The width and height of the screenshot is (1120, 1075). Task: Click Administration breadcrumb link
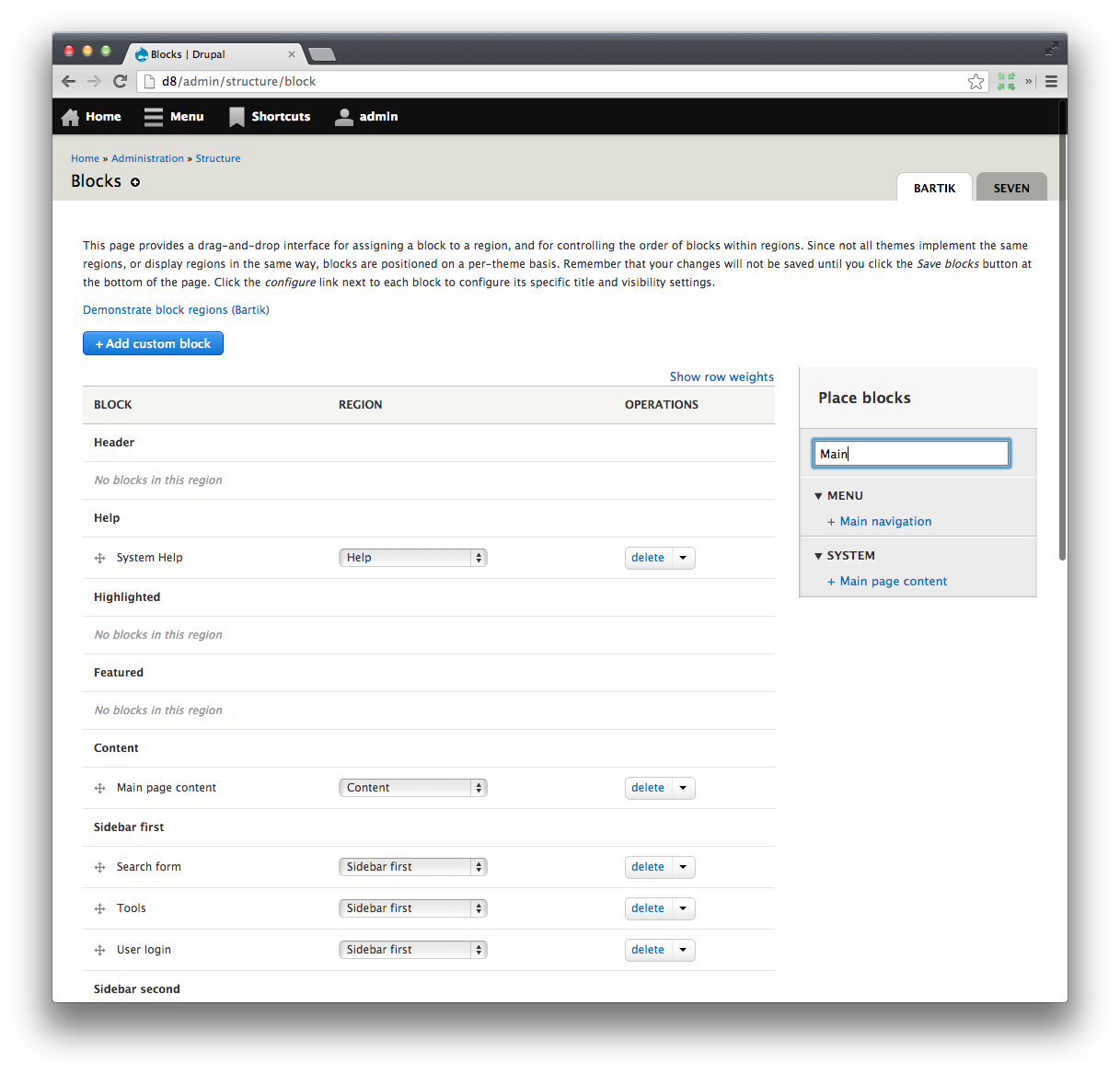coord(147,158)
